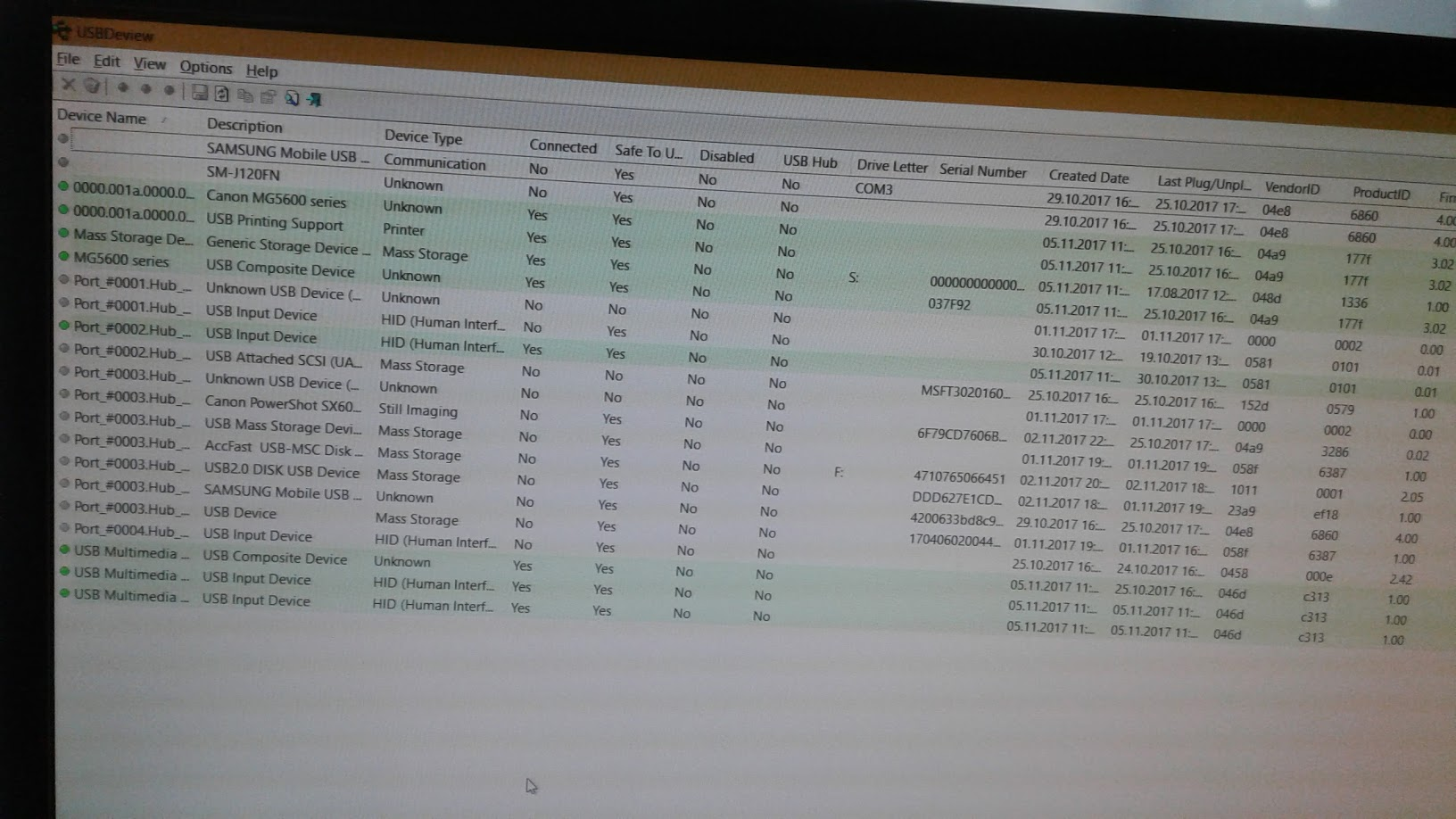Click the Find magnifier toolbar icon
The height and width of the screenshot is (819, 1456).
[x=292, y=98]
